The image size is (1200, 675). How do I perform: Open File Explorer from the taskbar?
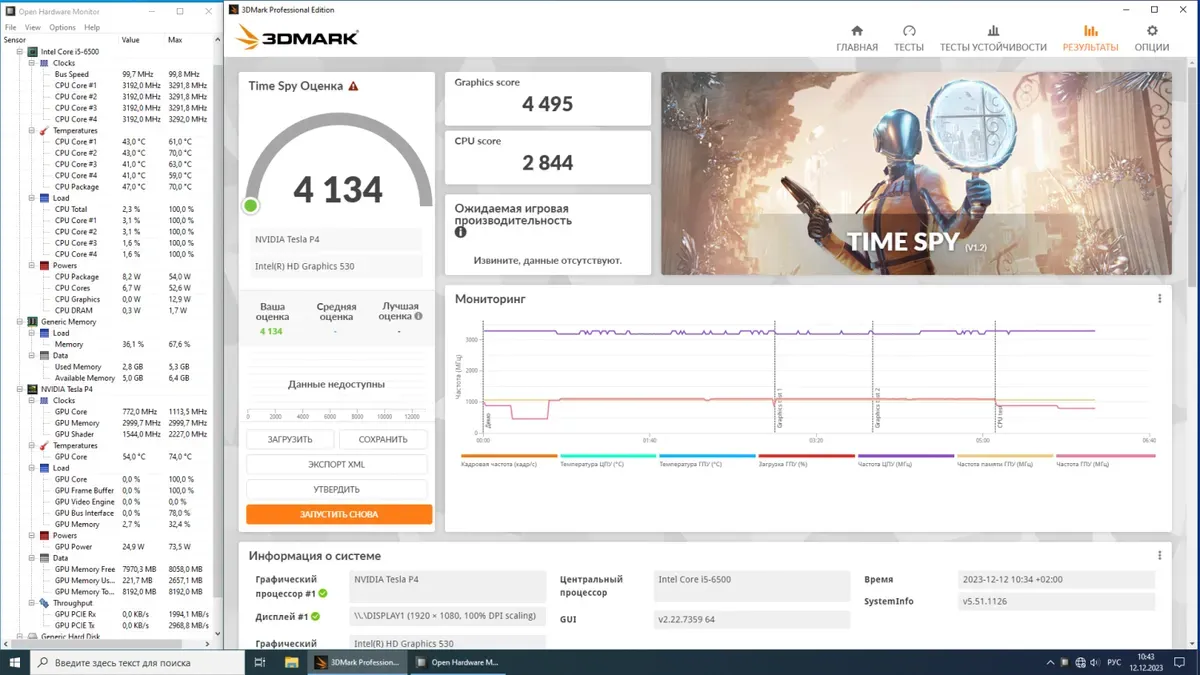[291, 662]
